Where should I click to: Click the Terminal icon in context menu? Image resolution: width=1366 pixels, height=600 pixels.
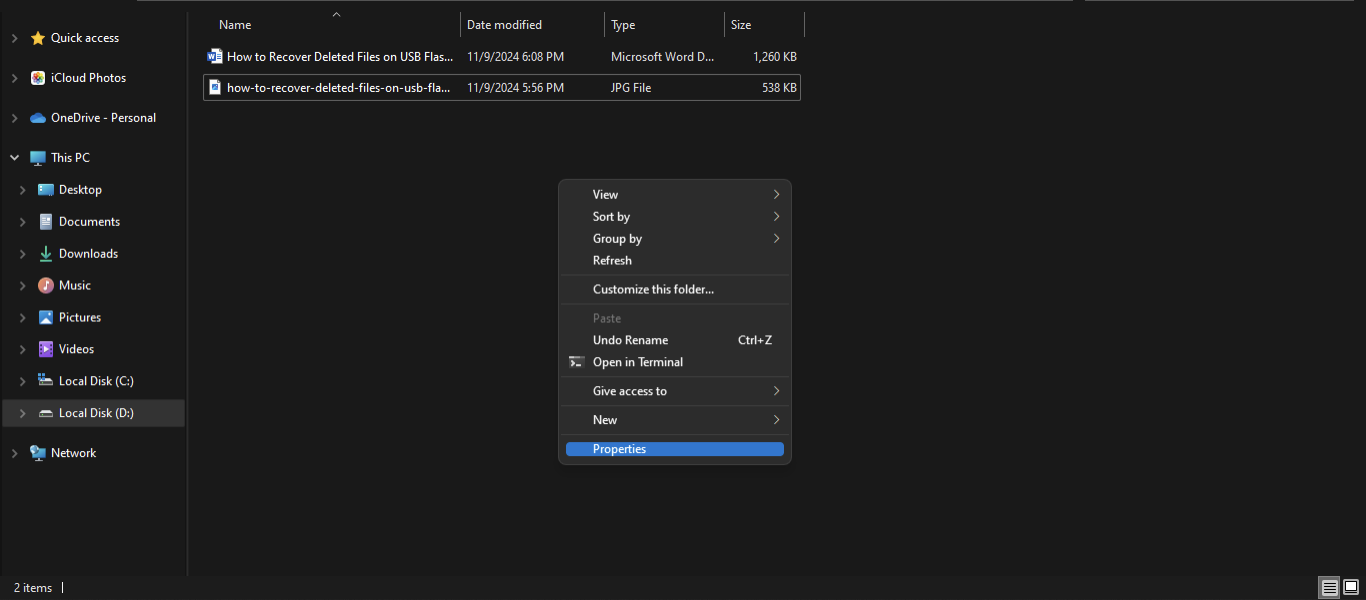click(576, 362)
